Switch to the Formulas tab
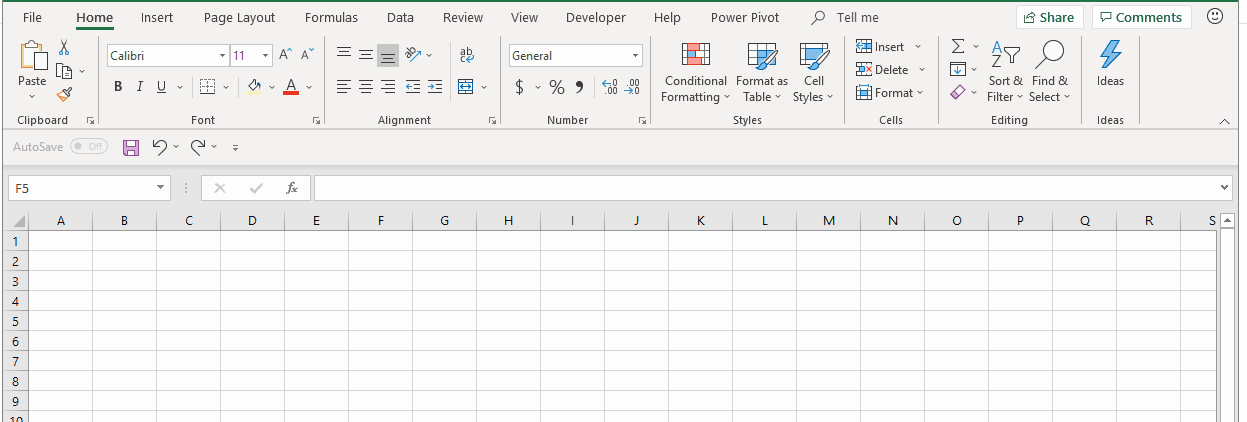The width and height of the screenshot is (1247, 422). pos(331,18)
